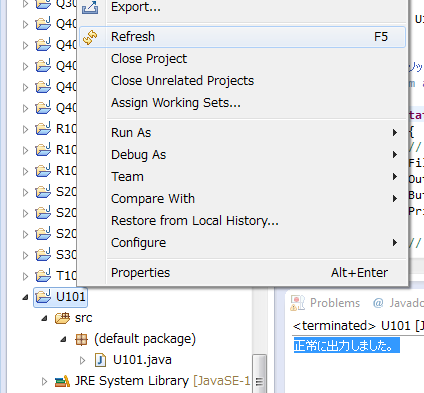Click the default package icon

click(82, 339)
